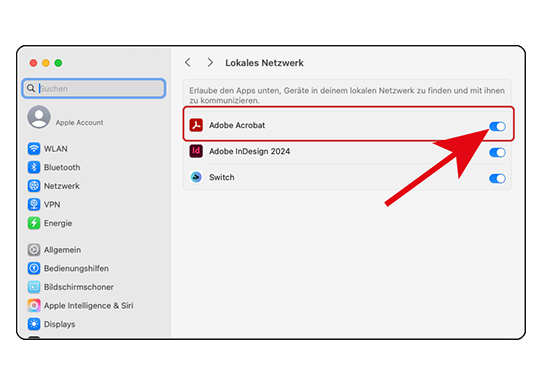Click the Adobe Acrobat app icon
Screen dimensions: 540x384
tap(196, 125)
